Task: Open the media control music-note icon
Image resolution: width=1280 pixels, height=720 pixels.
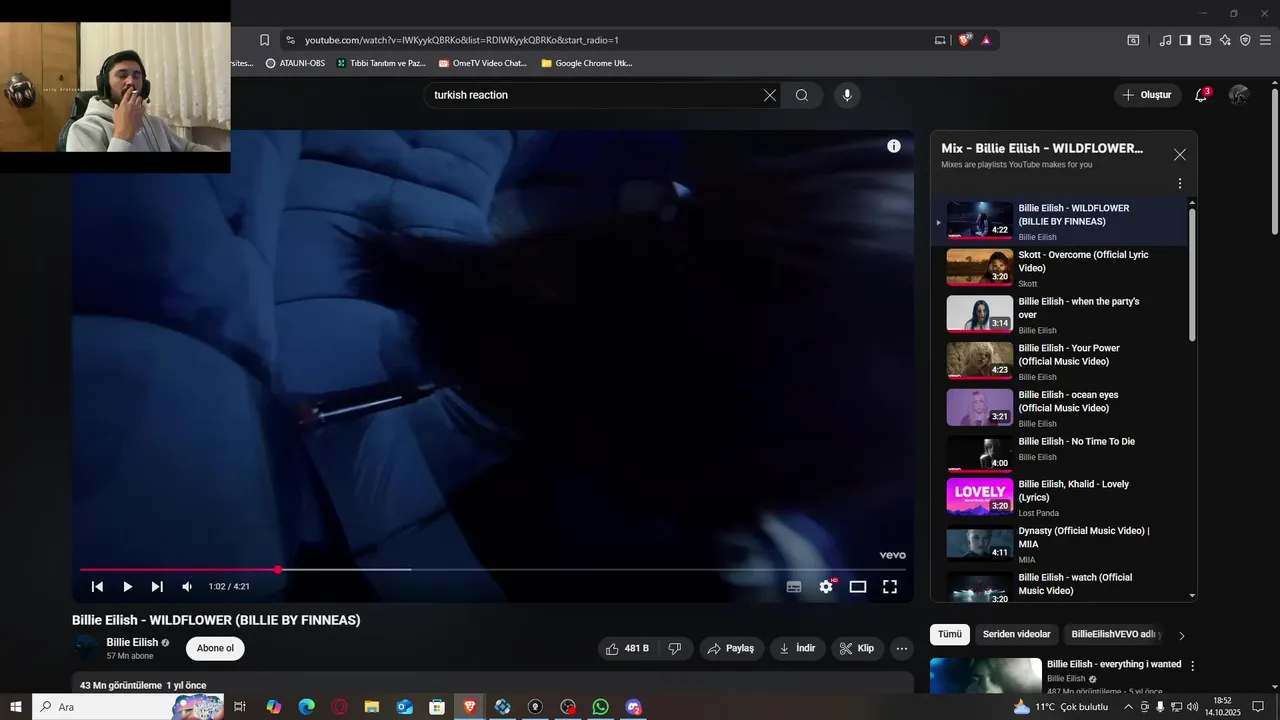Action: coord(1165,40)
